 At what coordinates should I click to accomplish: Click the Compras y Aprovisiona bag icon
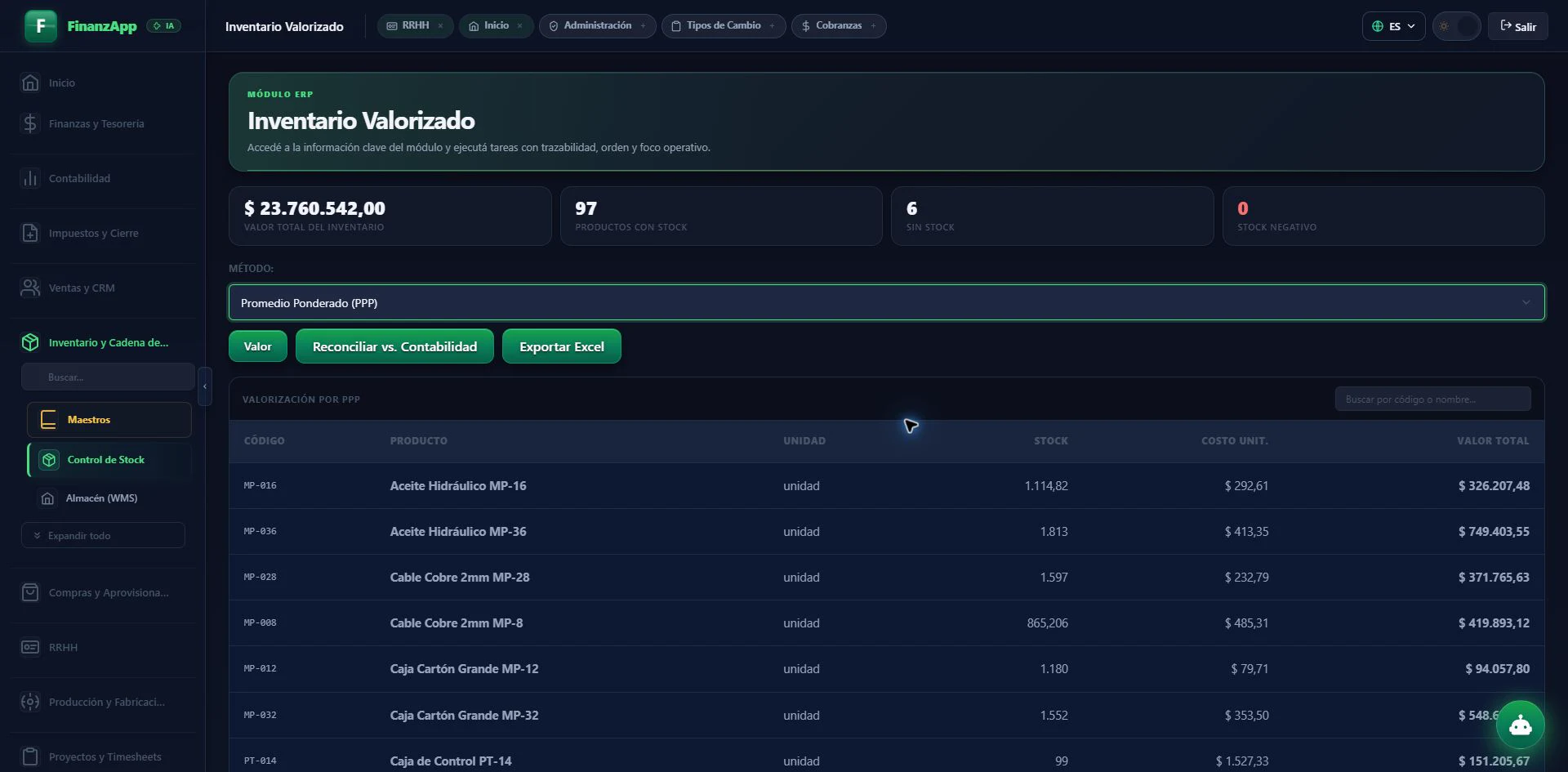pos(30,592)
